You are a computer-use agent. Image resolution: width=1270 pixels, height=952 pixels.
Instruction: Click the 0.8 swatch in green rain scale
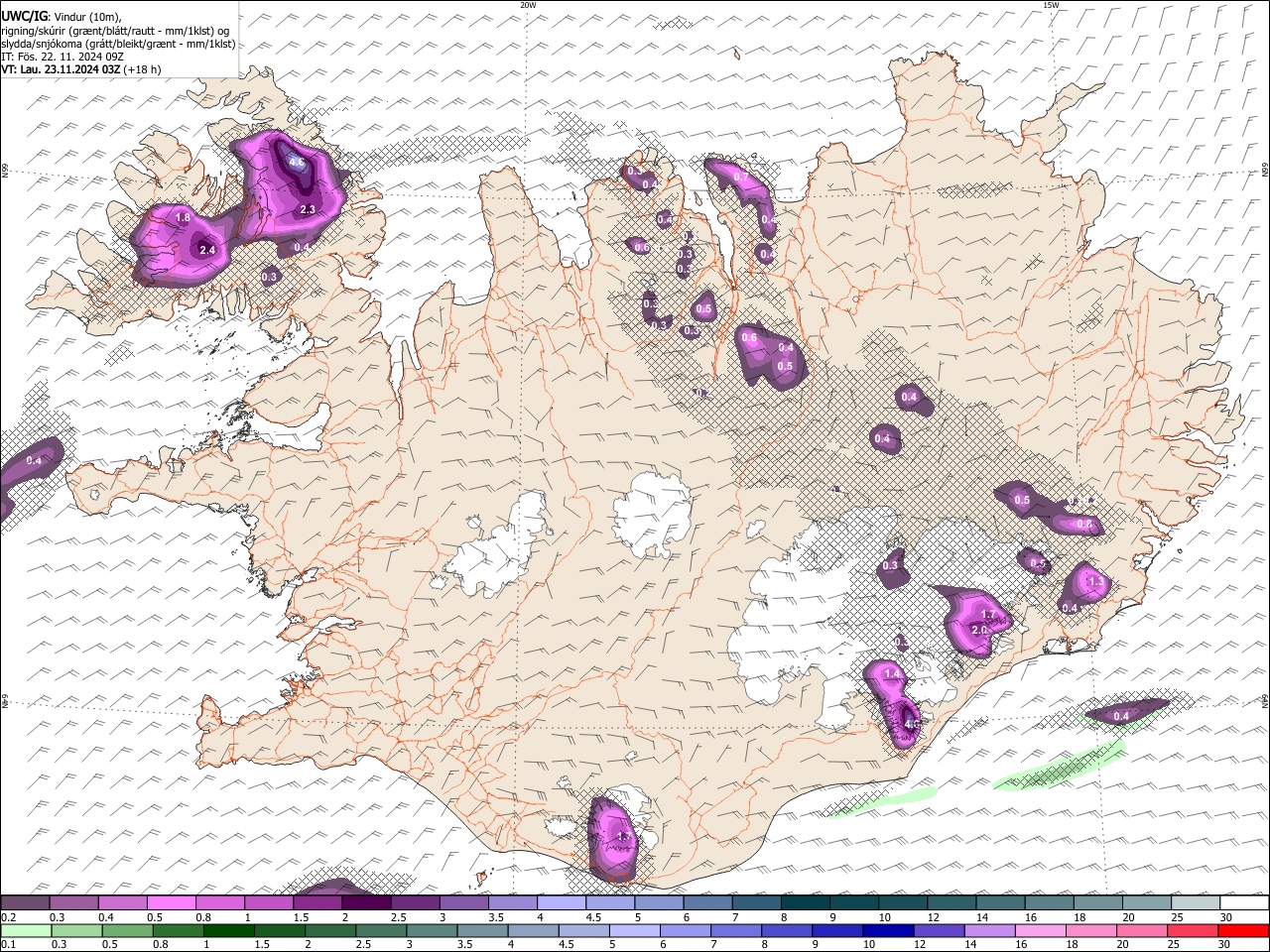tap(179, 930)
